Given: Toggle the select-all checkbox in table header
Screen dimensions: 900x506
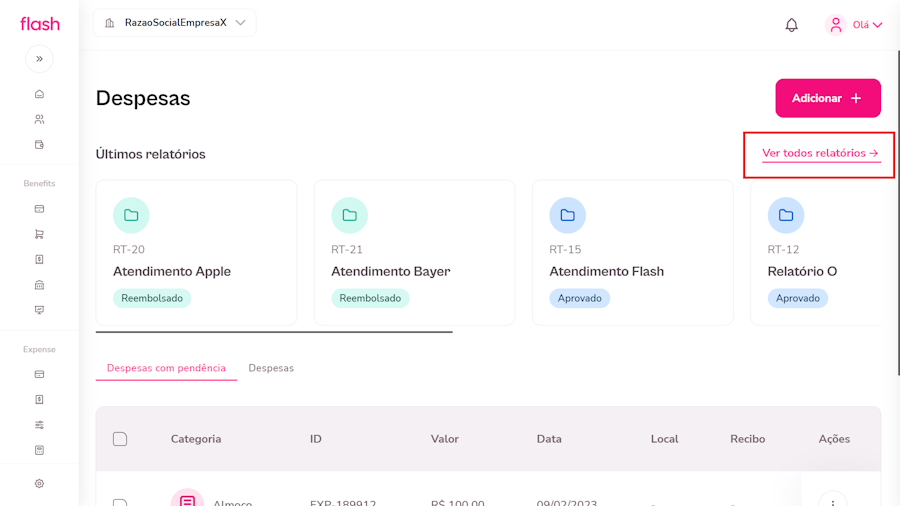Looking at the screenshot, I should point(120,439).
